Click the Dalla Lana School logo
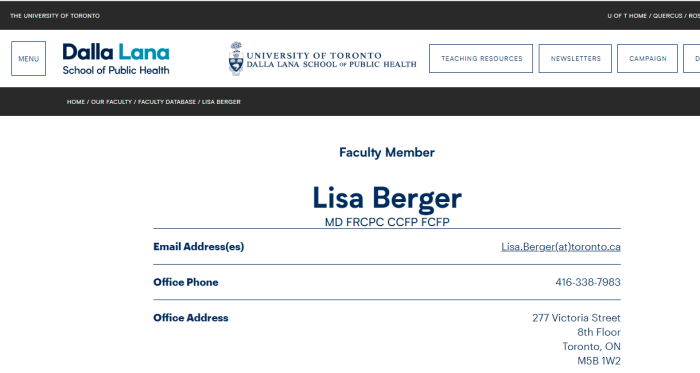This screenshot has width=700, height=373. pos(116,58)
